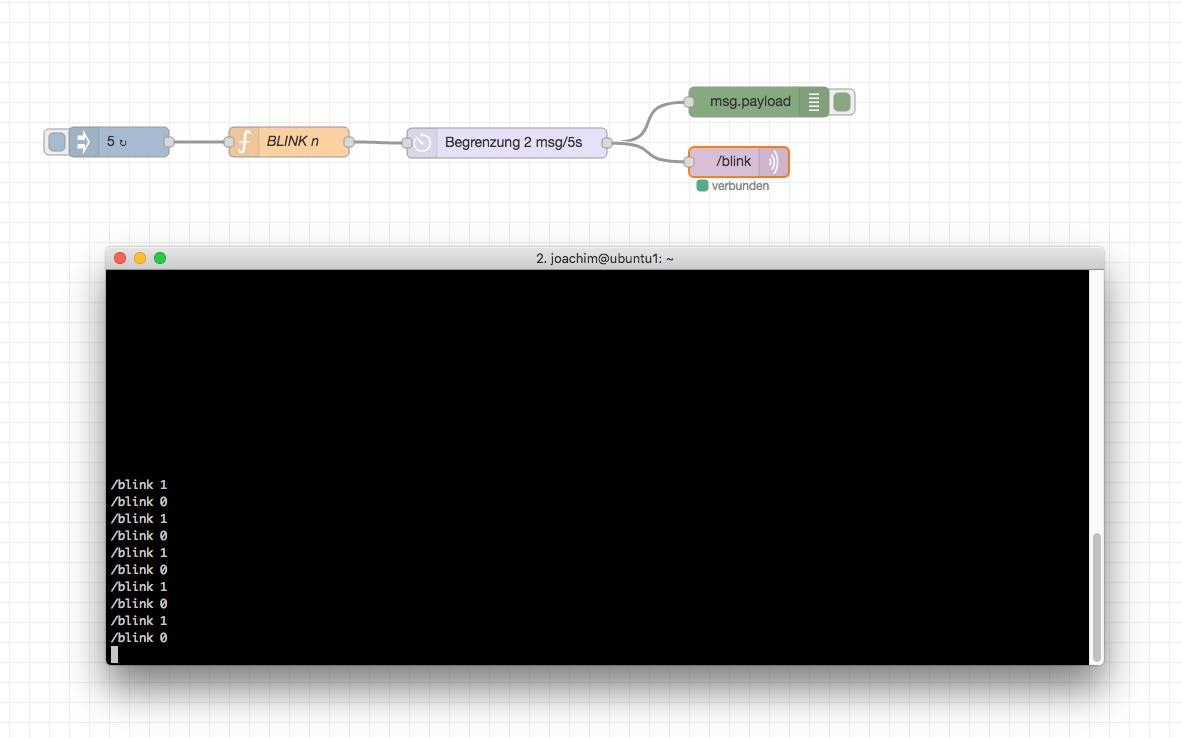Toggle the msg.payload debug node output button
The width and height of the screenshot is (1182, 738).
tap(842, 102)
